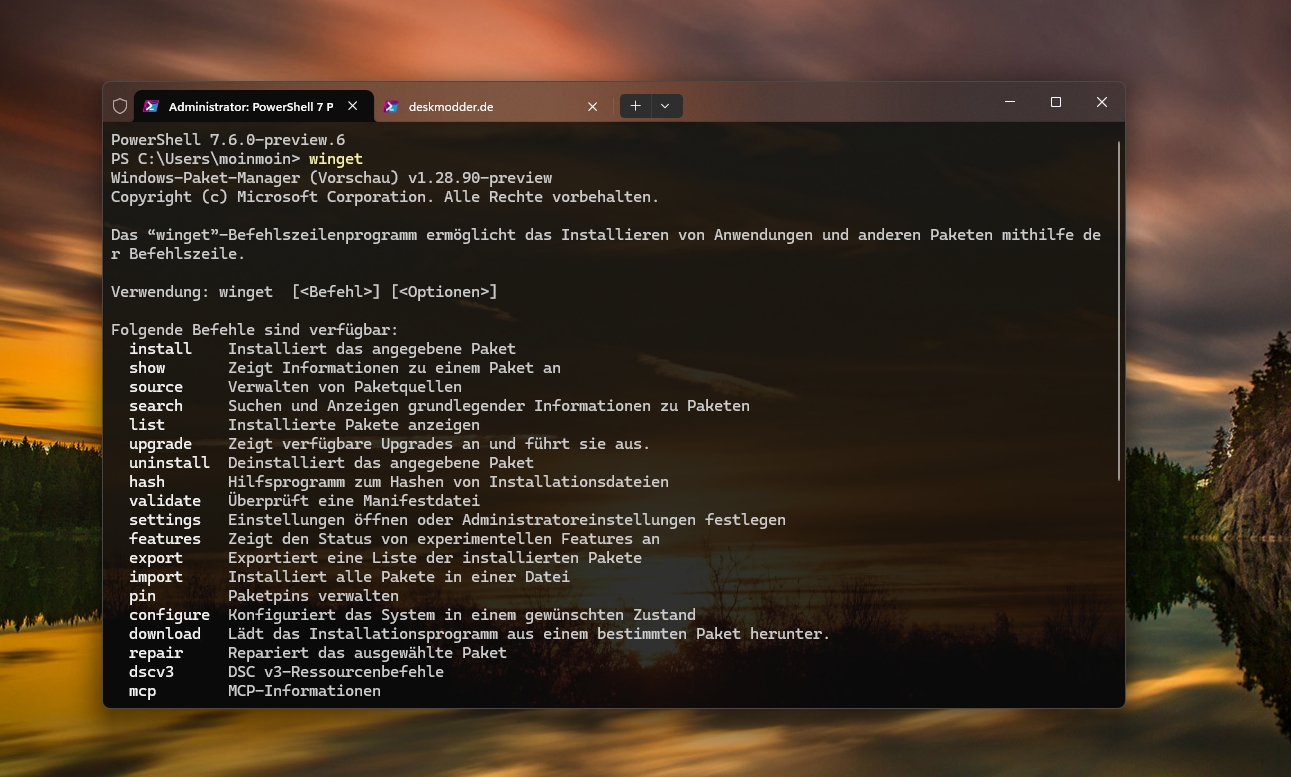Click the 'configure' command entry
Viewport: 1291px width, 777px height.
pyautogui.click(x=169, y=615)
